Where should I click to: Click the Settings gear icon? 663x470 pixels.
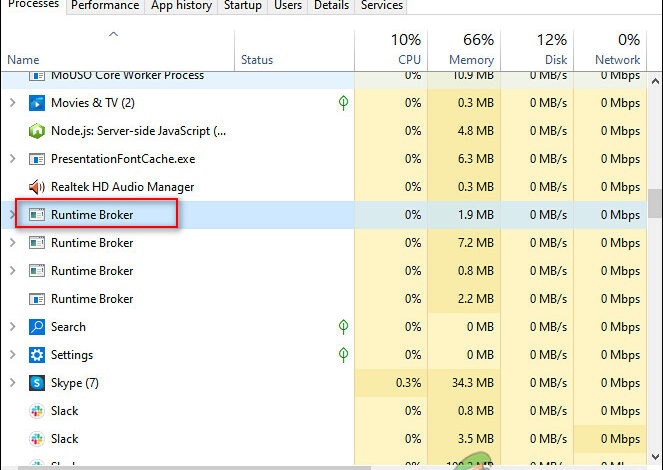[37, 355]
